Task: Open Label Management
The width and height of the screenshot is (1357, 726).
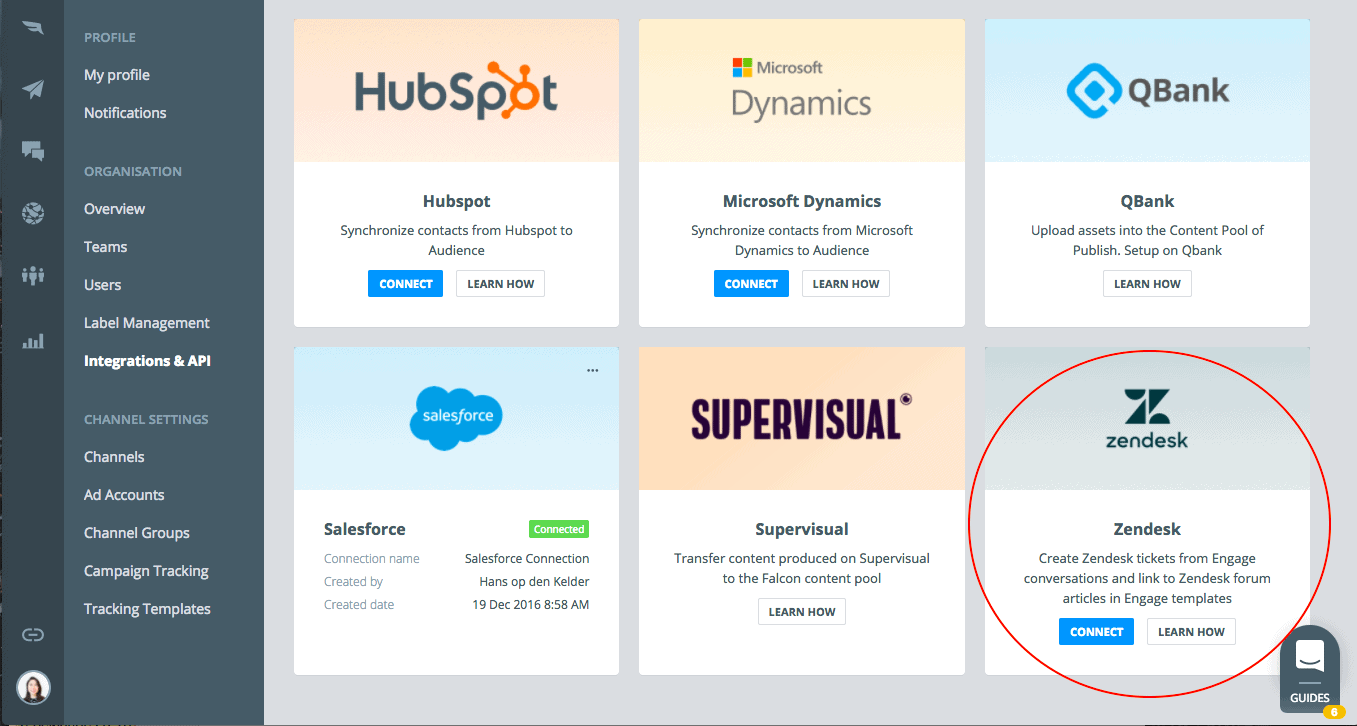Action: coord(147,323)
